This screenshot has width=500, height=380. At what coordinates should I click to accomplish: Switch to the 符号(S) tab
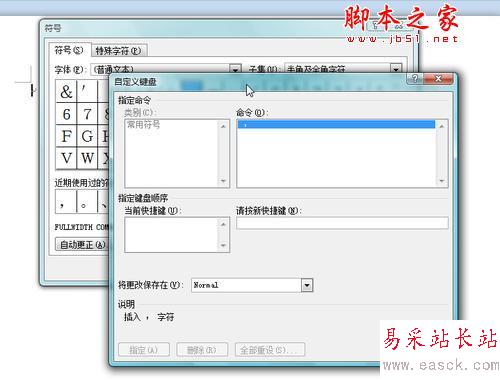[69, 50]
